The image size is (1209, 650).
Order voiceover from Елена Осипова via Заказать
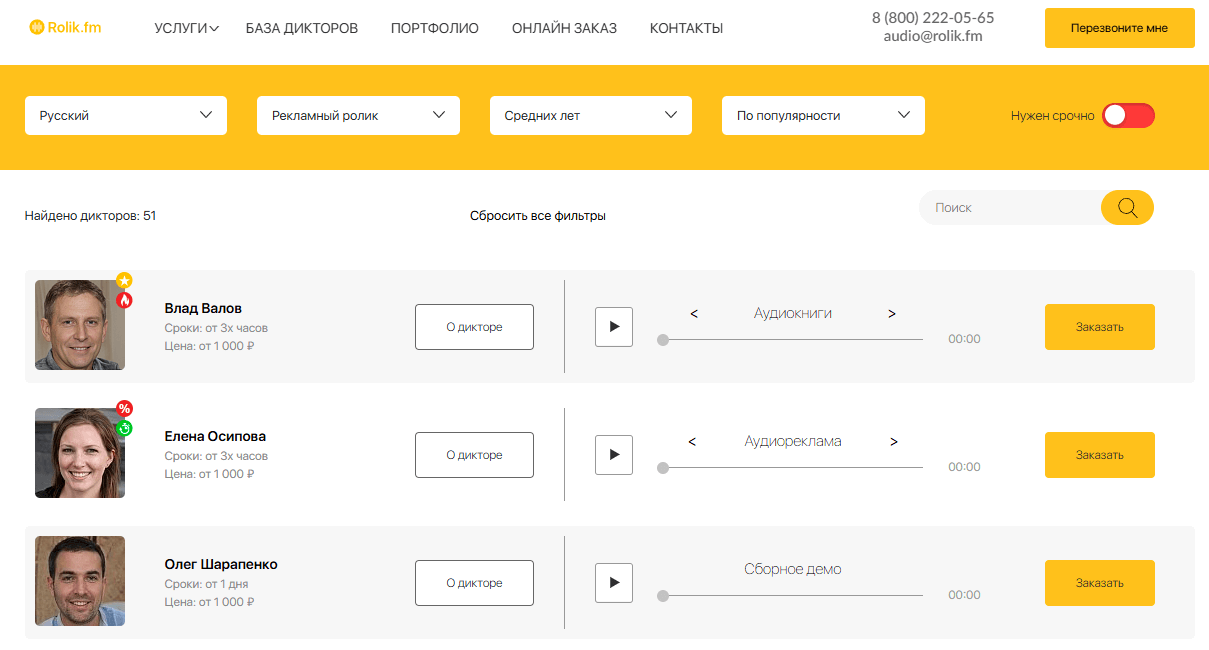click(1099, 455)
